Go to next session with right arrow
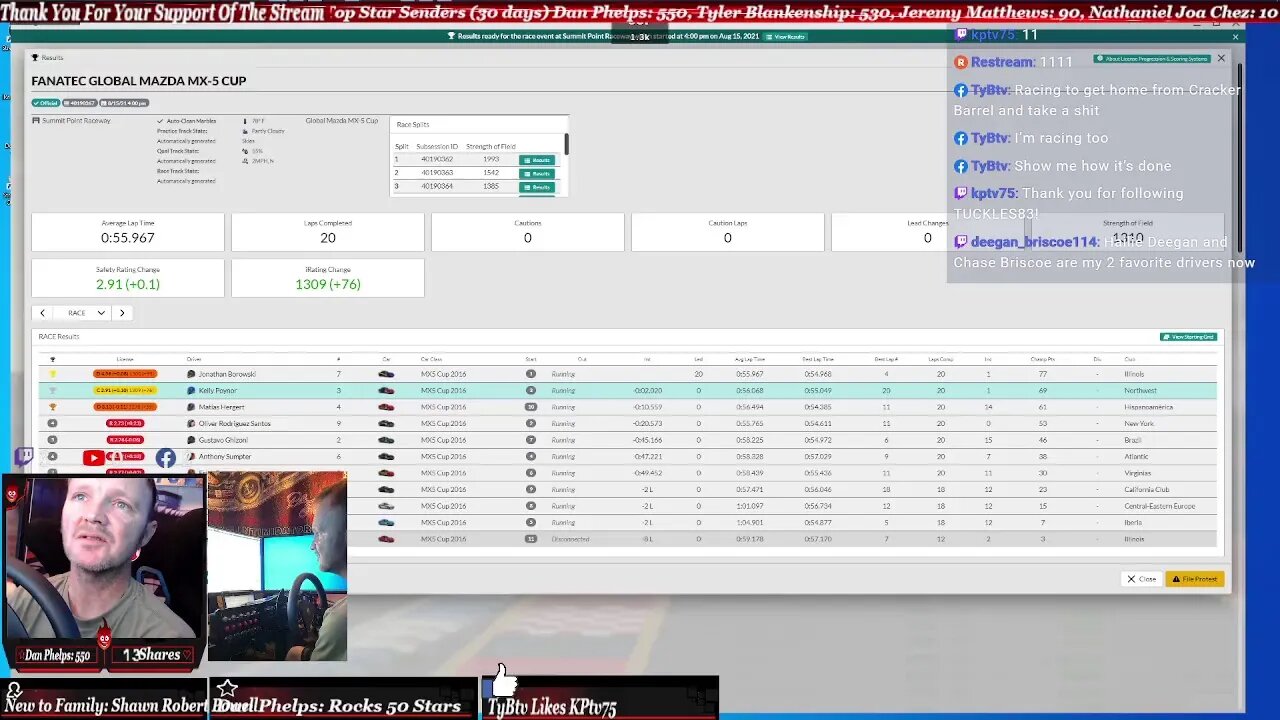Image resolution: width=1280 pixels, height=720 pixels. (x=122, y=313)
